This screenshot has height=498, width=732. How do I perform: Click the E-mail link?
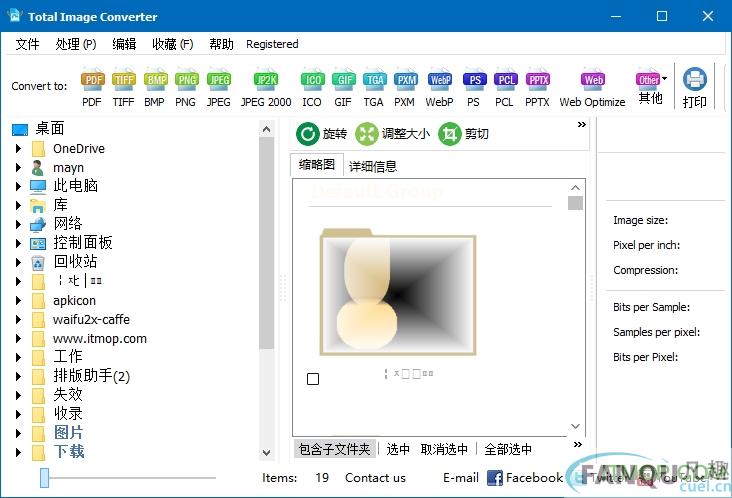pos(461,477)
